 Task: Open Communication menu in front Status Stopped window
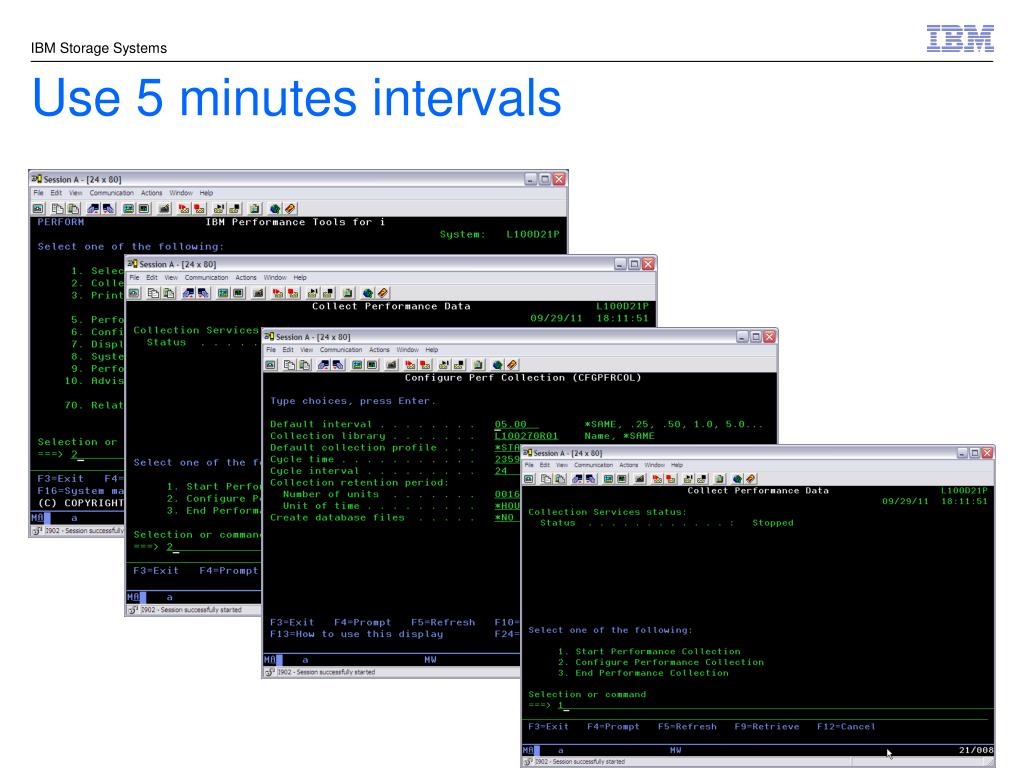point(593,465)
